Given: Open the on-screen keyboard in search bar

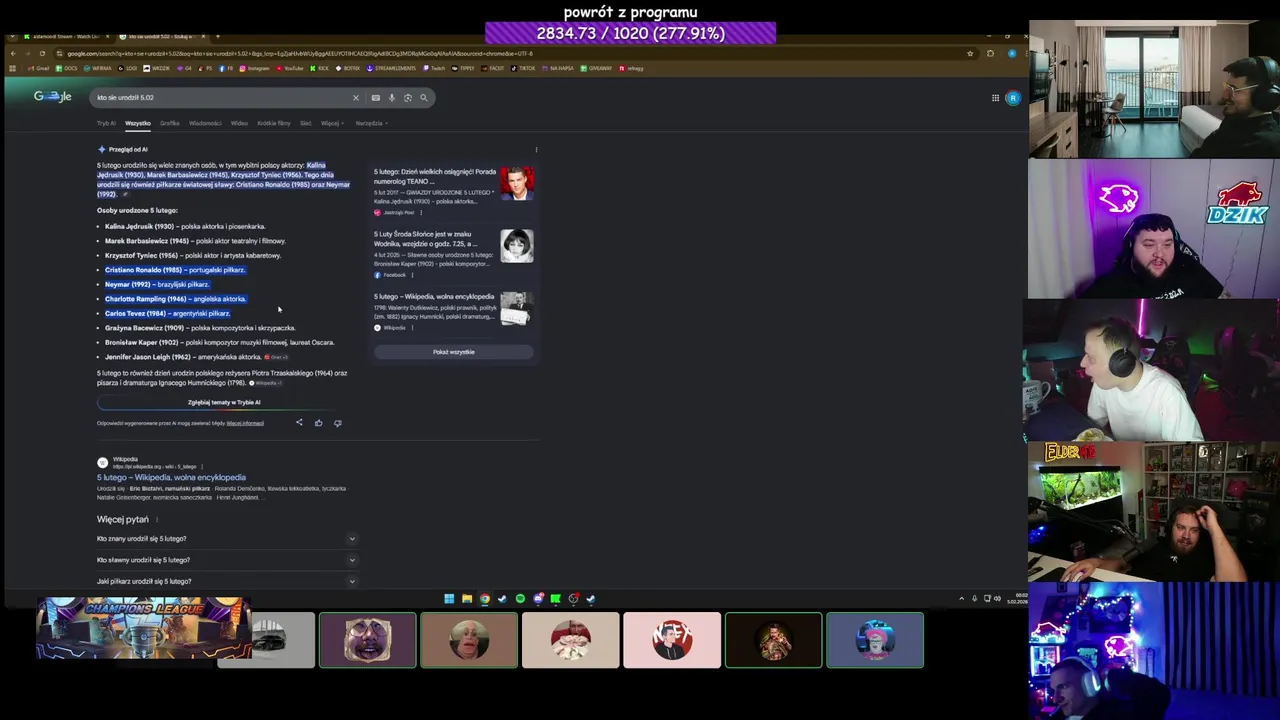Looking at the screenshot, I should pyautogui.click(x=375, y=97).
